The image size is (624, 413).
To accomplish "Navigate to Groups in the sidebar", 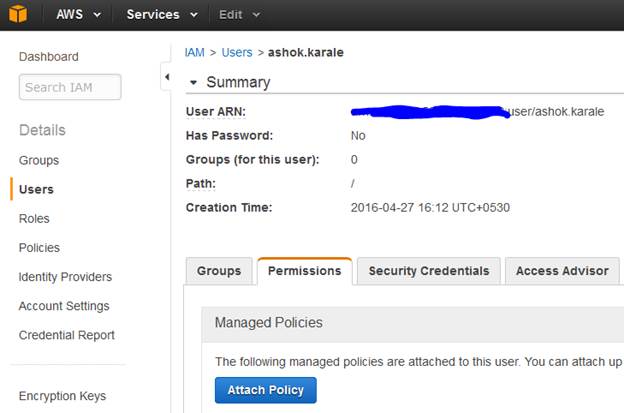I will (x=39, y=160).
